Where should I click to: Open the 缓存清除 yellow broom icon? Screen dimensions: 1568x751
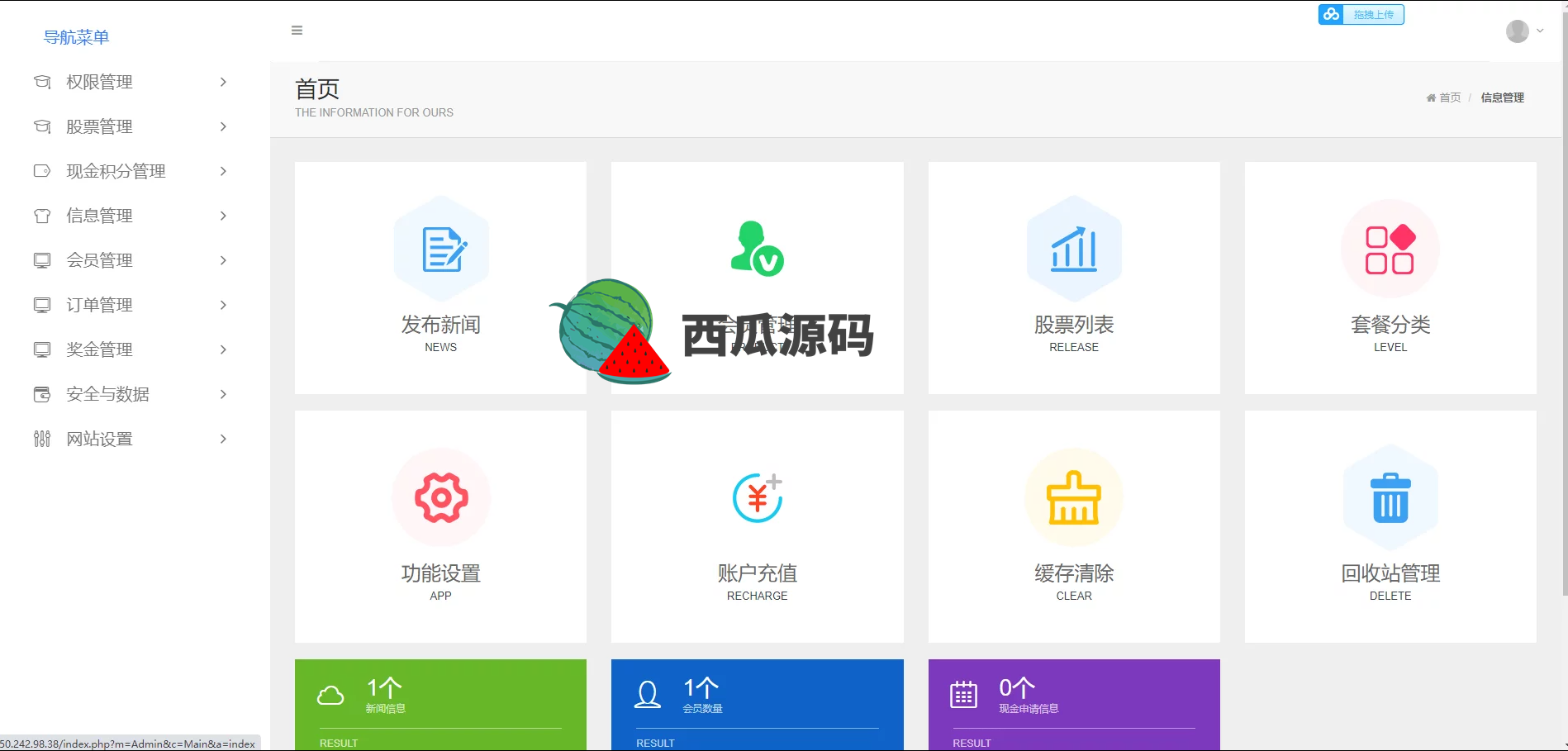click(x=1074, y=497)
